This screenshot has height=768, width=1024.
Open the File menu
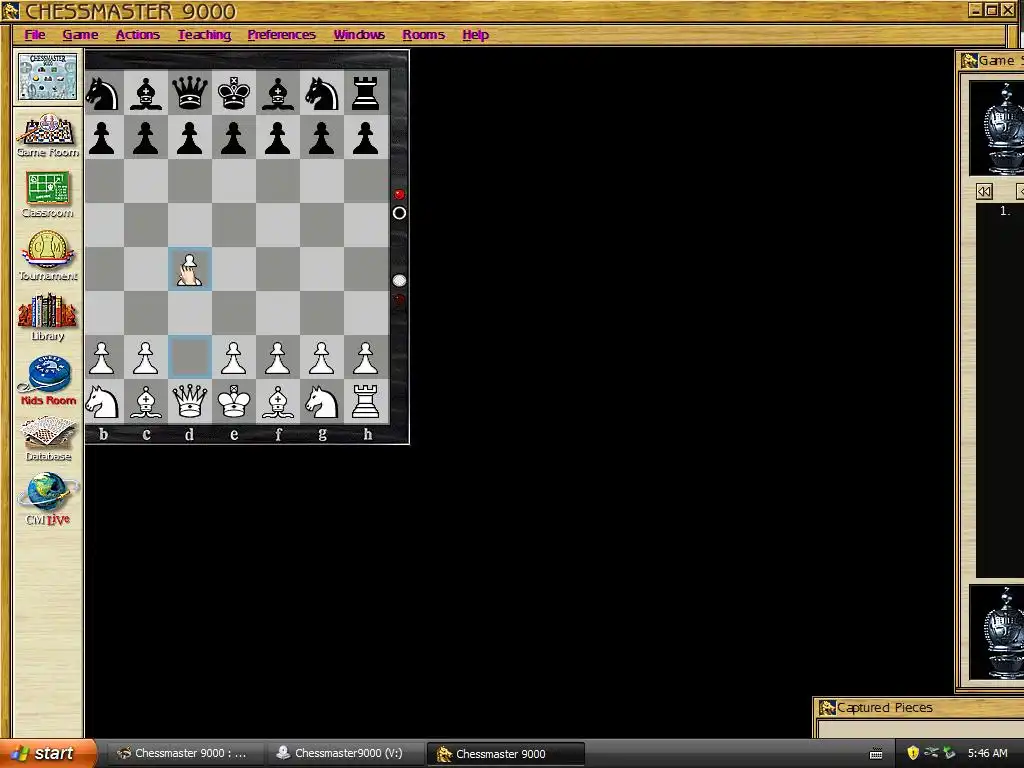pyautogui.click(x=35, y=35)
